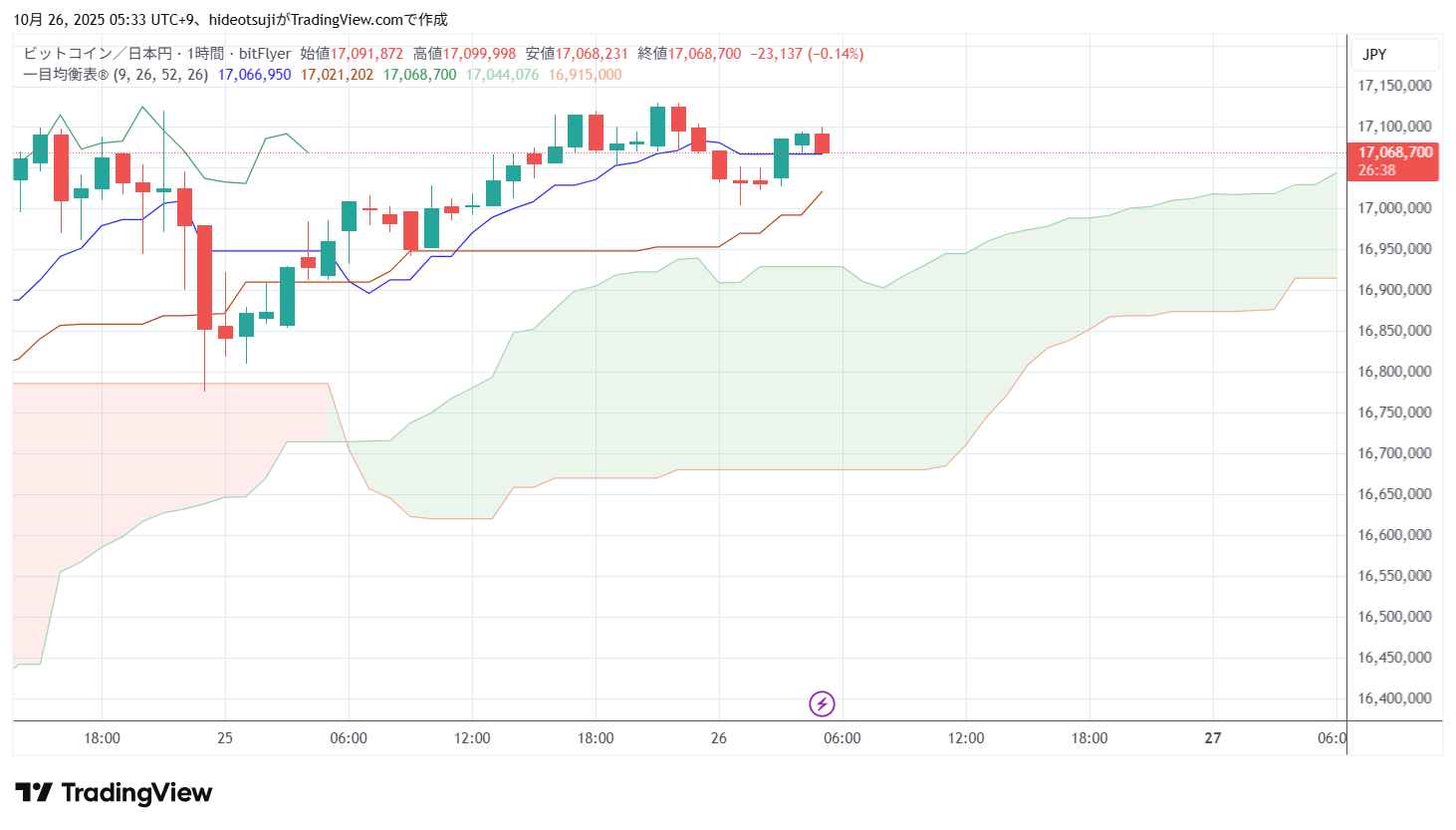Click the blue conversion line value 17,066,950
Viewport: 1456px width, 830px height.
point(254,75)
